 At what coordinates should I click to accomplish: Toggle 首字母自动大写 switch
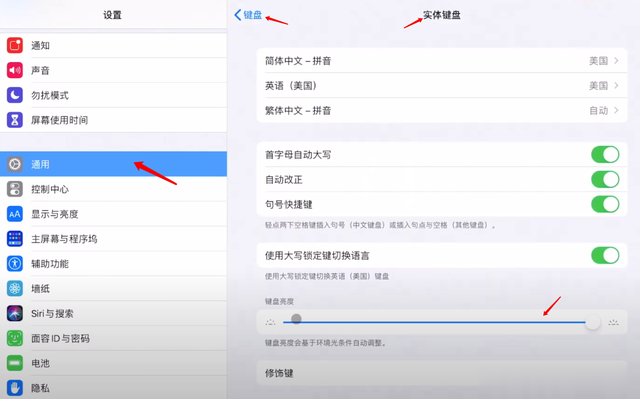click(x=605, y=155)
